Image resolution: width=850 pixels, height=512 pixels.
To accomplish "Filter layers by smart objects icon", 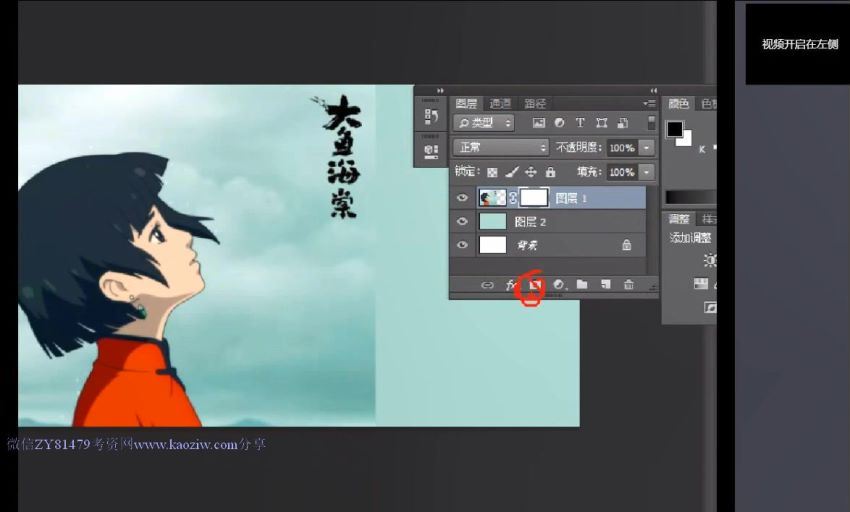I will click(623, 123).
